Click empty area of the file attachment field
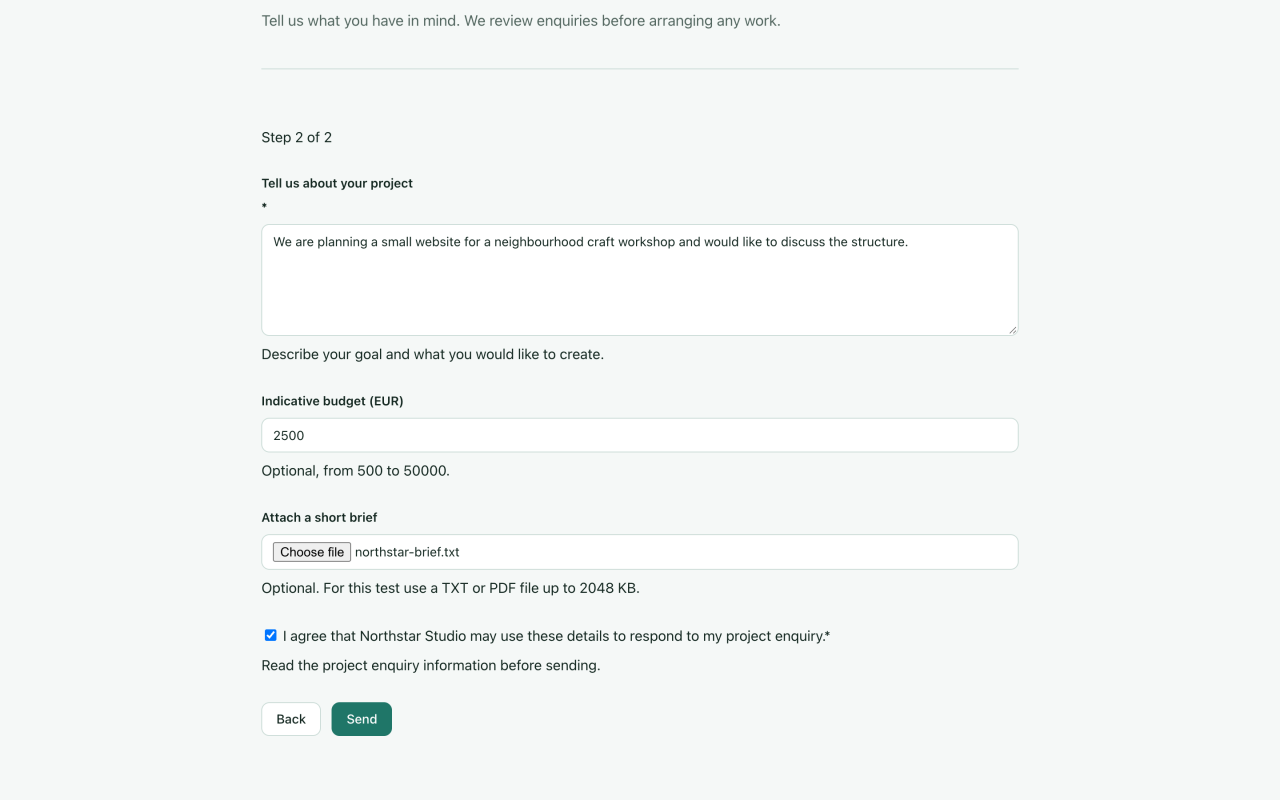 [x=738, y=552]
